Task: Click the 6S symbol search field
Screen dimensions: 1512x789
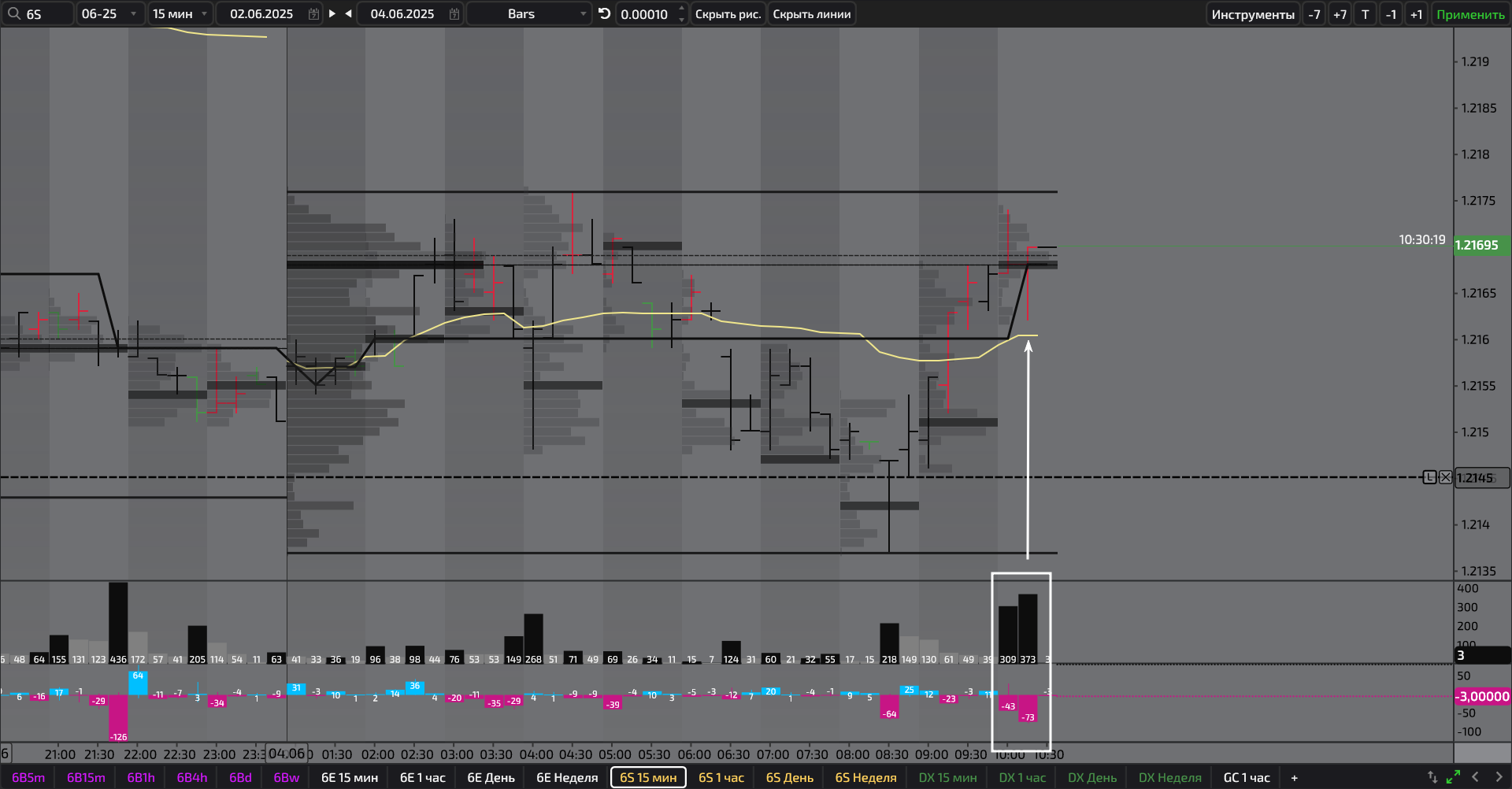Action: point(38,14)
